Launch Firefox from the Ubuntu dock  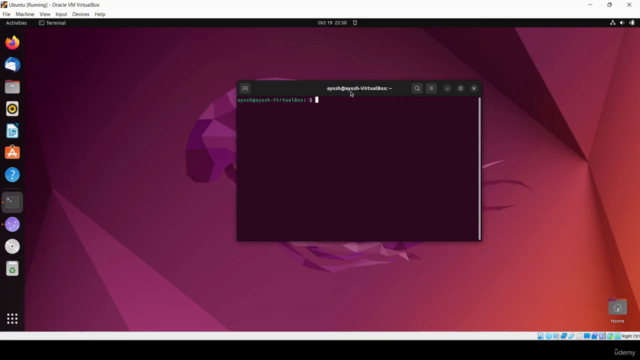coord(12,42)
